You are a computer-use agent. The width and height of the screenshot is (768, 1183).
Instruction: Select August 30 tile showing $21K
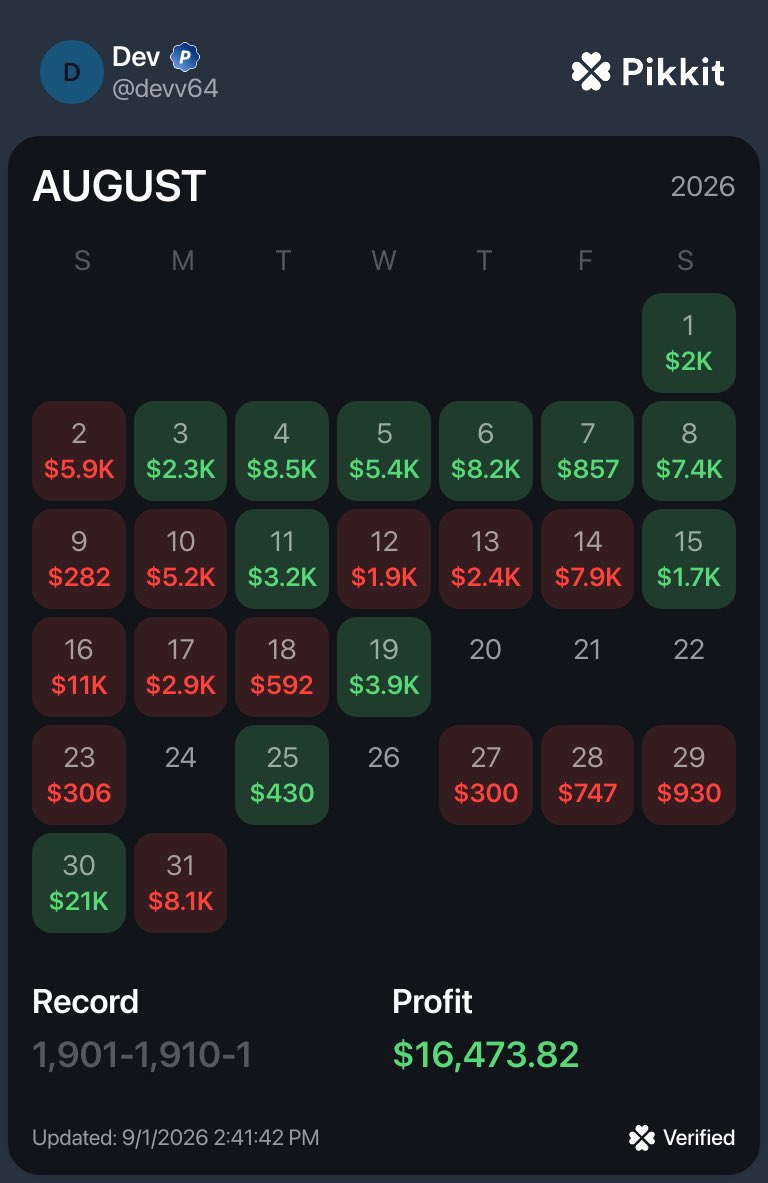coord(78,883)
